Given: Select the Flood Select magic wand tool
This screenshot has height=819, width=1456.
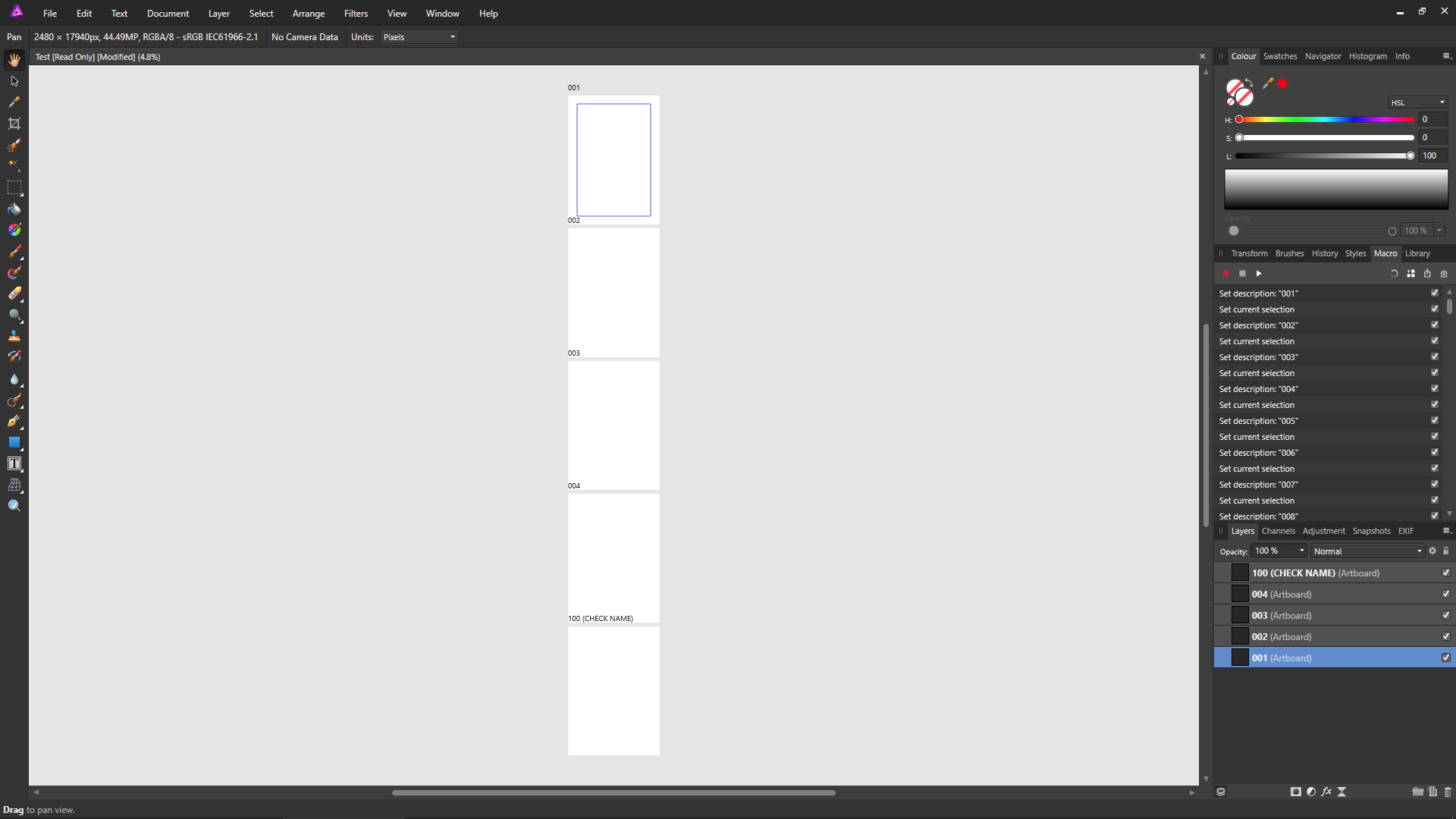Looking at the screenshot, I should 14,165.
